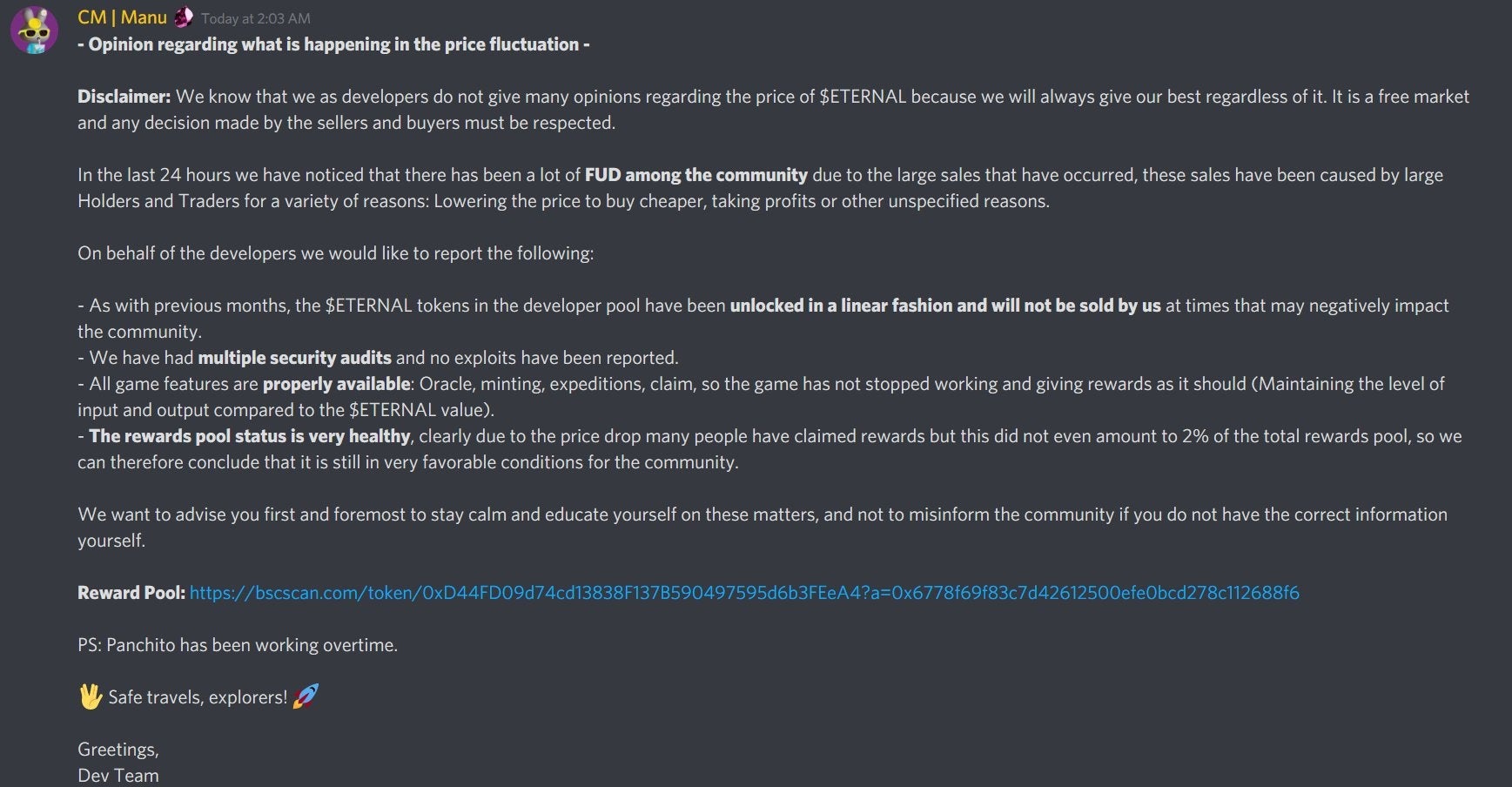The image size is (1512, 787).
Task: Click the Dev Team signature
Action: (x=118, y=775)
